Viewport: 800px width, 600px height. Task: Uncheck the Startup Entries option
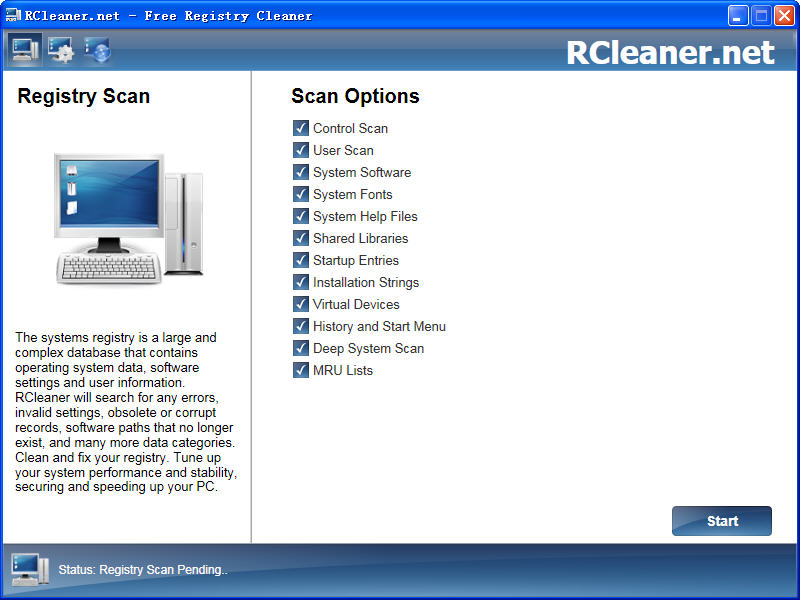(x=300, y=260)
